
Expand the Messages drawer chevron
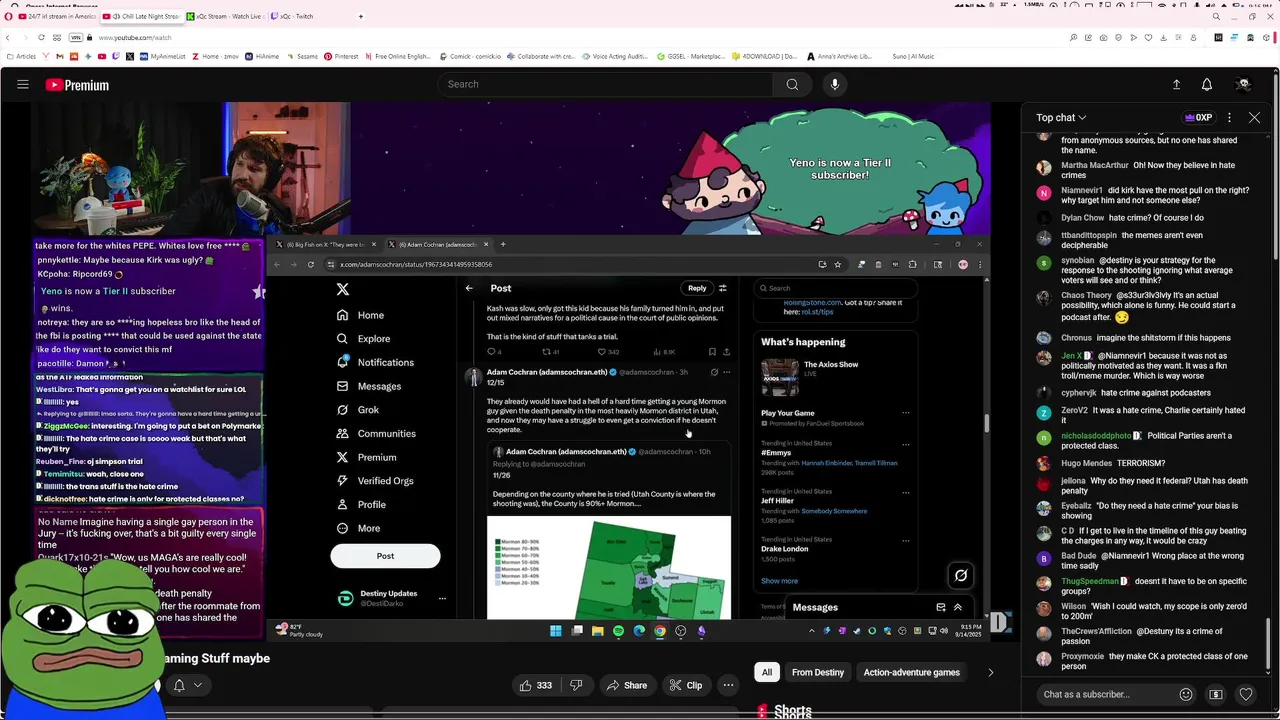[x=957, y=607]
